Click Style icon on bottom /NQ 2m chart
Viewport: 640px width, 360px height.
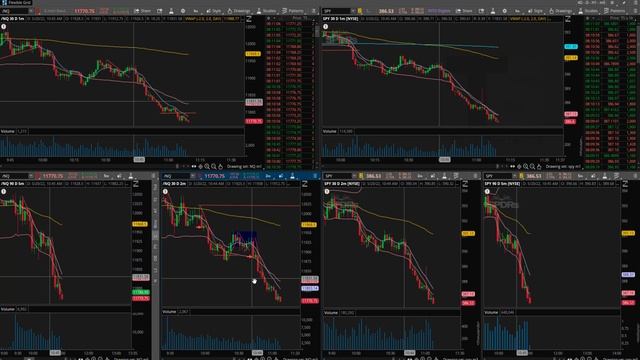click(x=281, y=176)
